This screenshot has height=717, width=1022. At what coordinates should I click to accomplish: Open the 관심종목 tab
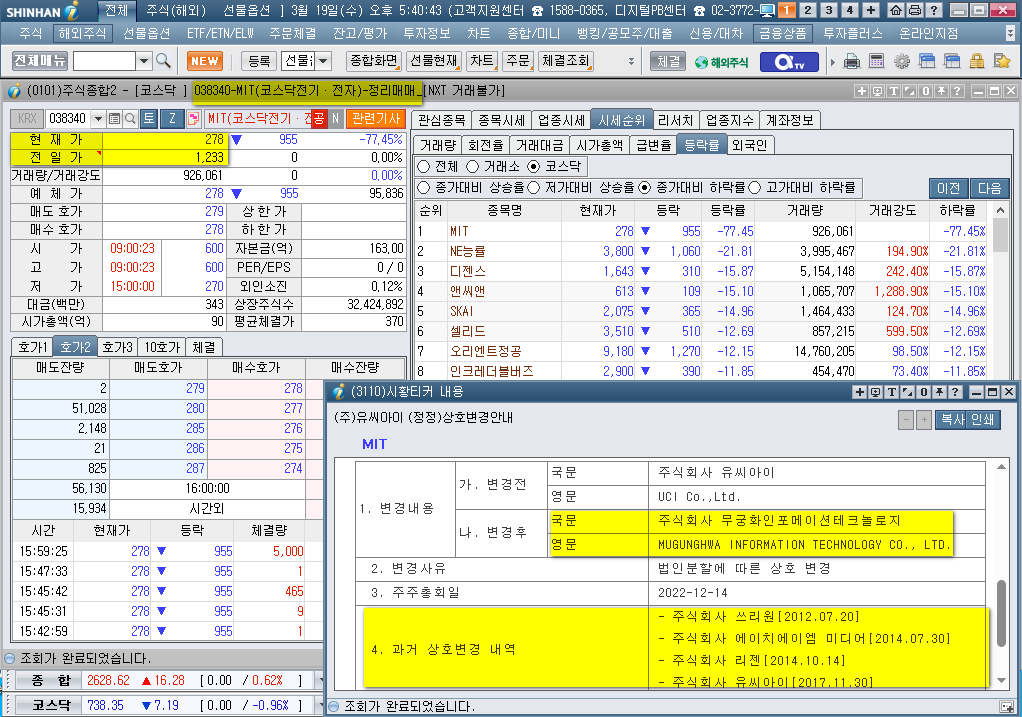pos(441,120)
